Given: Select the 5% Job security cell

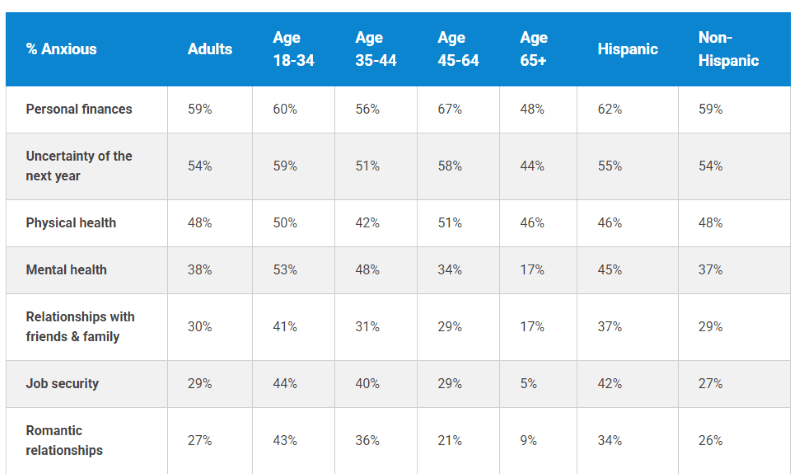Looking at the screenshot, I should [528, 383].
